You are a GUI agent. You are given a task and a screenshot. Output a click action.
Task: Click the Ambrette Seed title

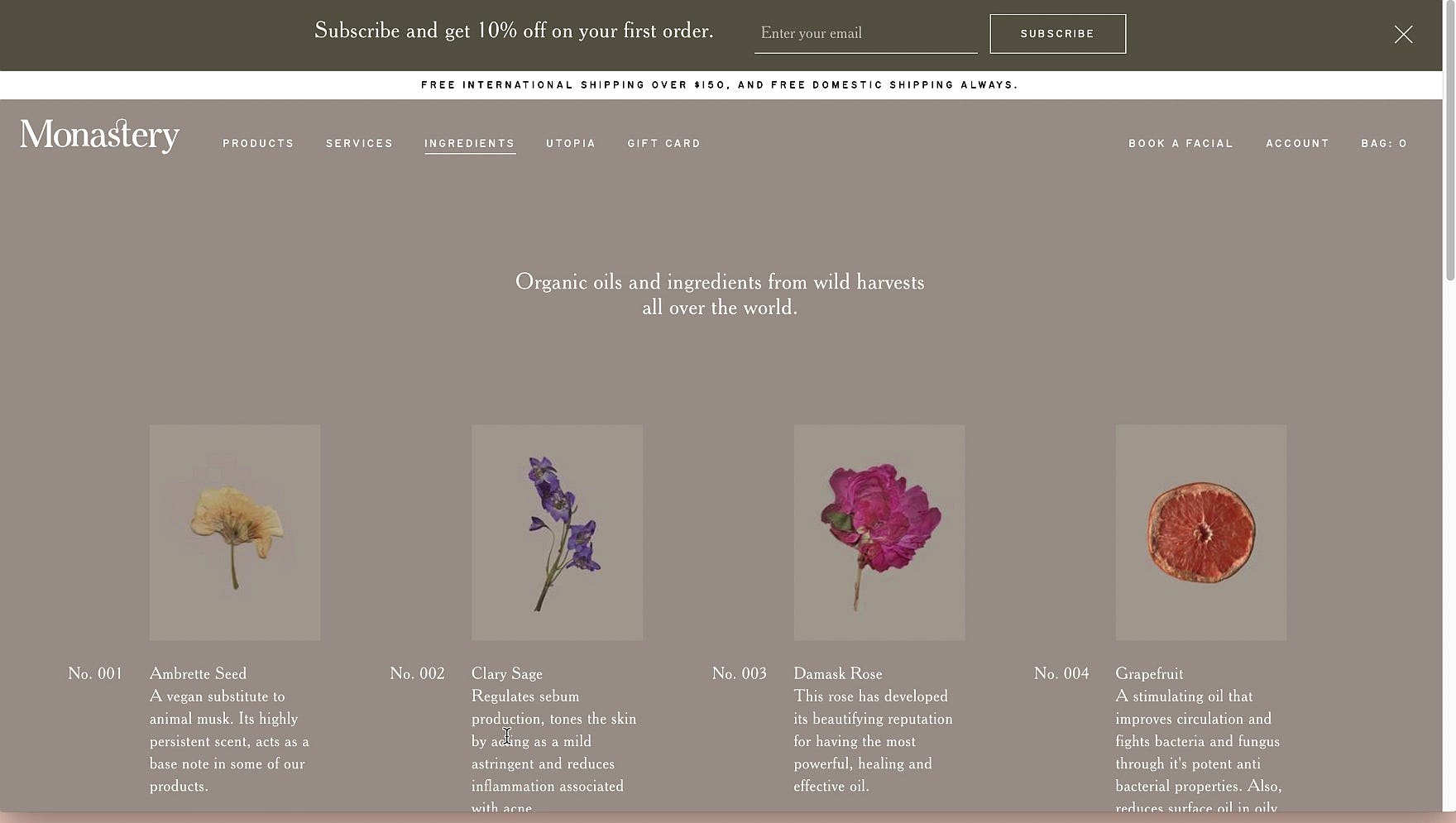pyautogui.click(x=198, y=674)
